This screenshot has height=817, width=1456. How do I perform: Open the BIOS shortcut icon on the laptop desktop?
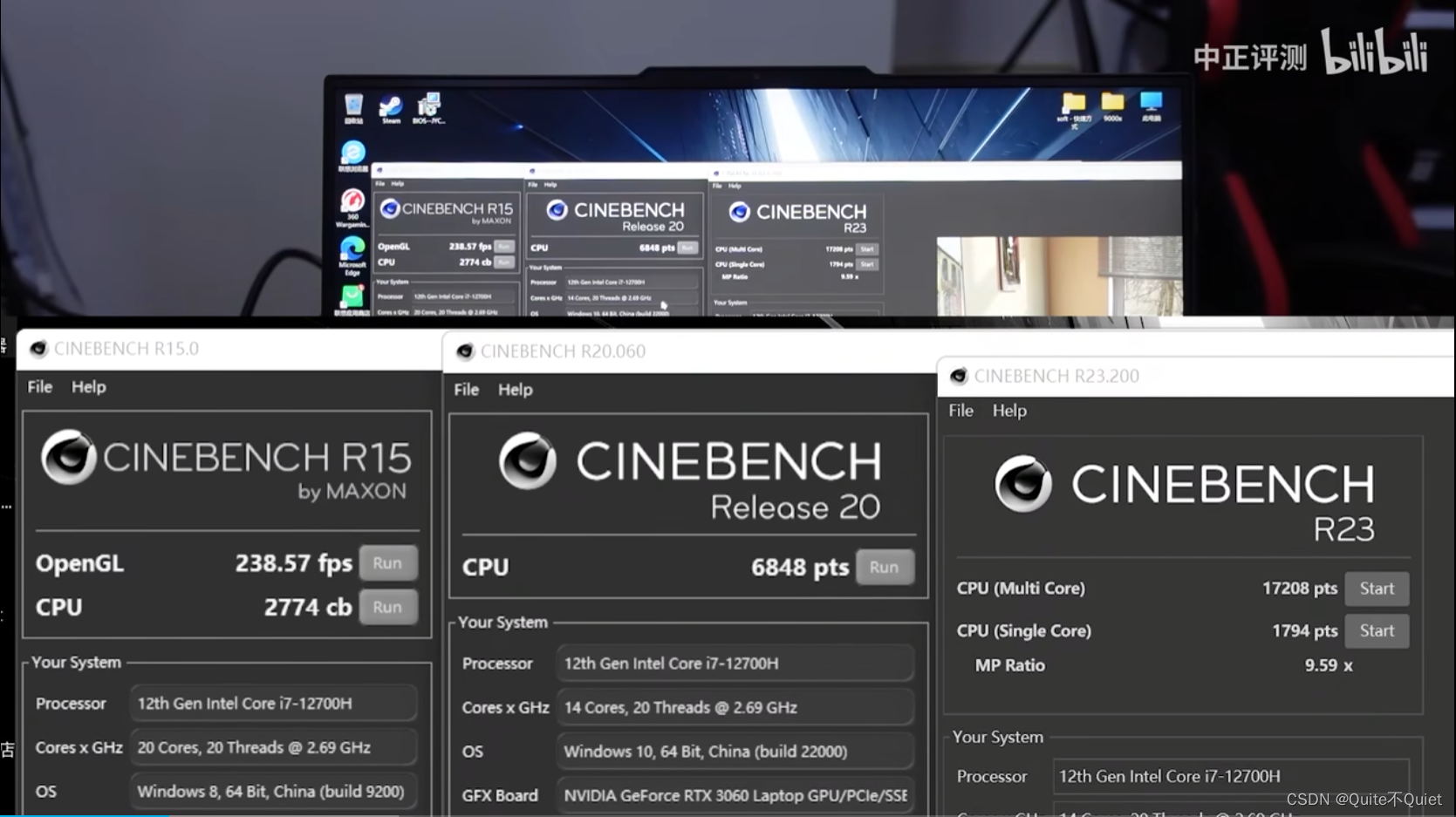[428, 109]
